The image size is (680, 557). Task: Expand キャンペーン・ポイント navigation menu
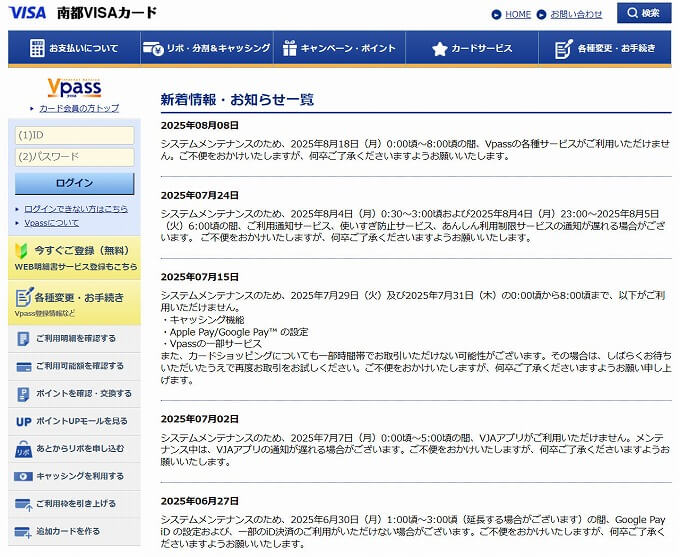point(339,48)
